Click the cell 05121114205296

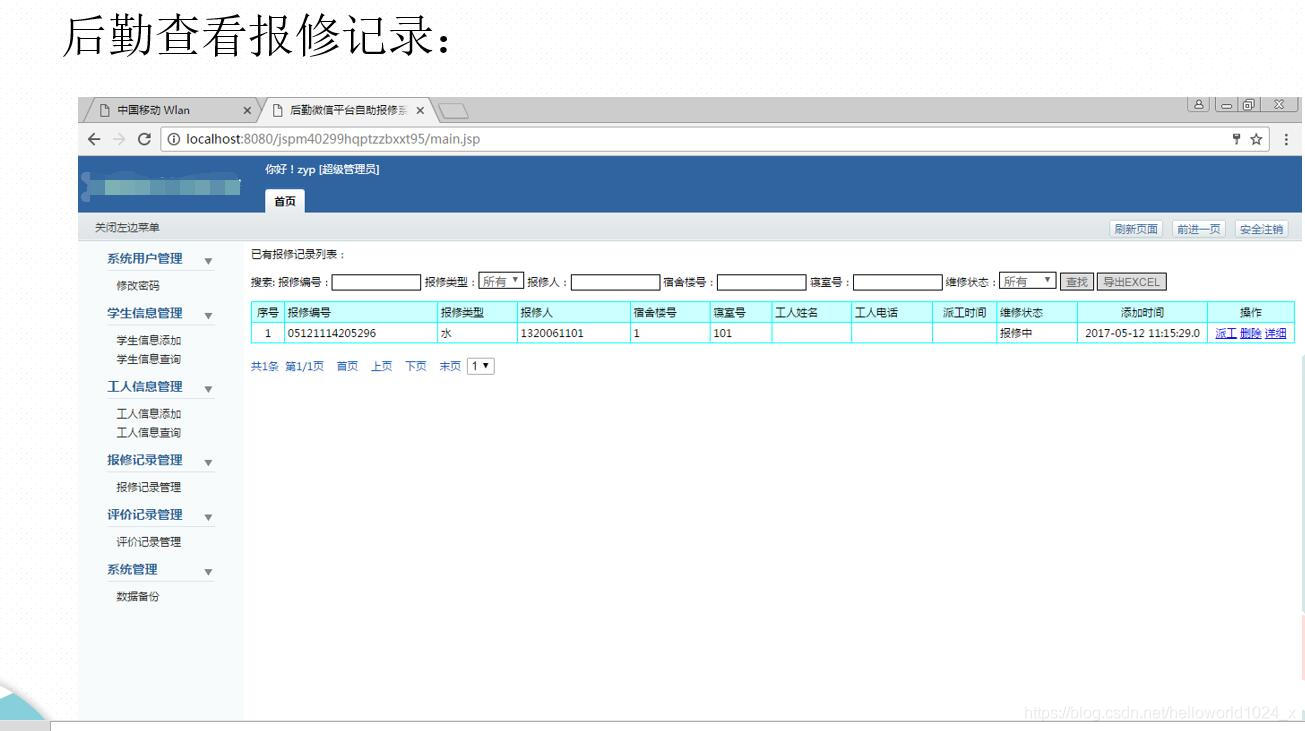point(361,334)
